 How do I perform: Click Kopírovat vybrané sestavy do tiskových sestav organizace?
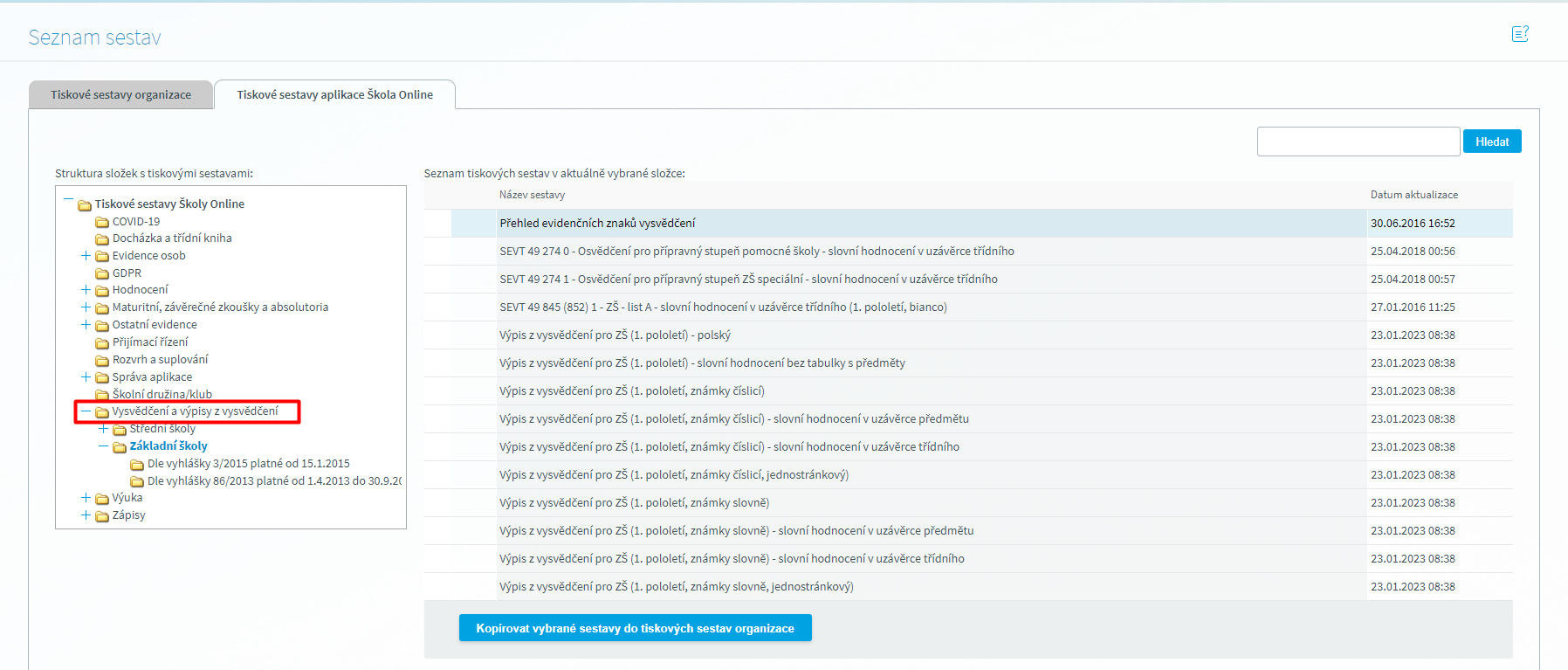635,628
